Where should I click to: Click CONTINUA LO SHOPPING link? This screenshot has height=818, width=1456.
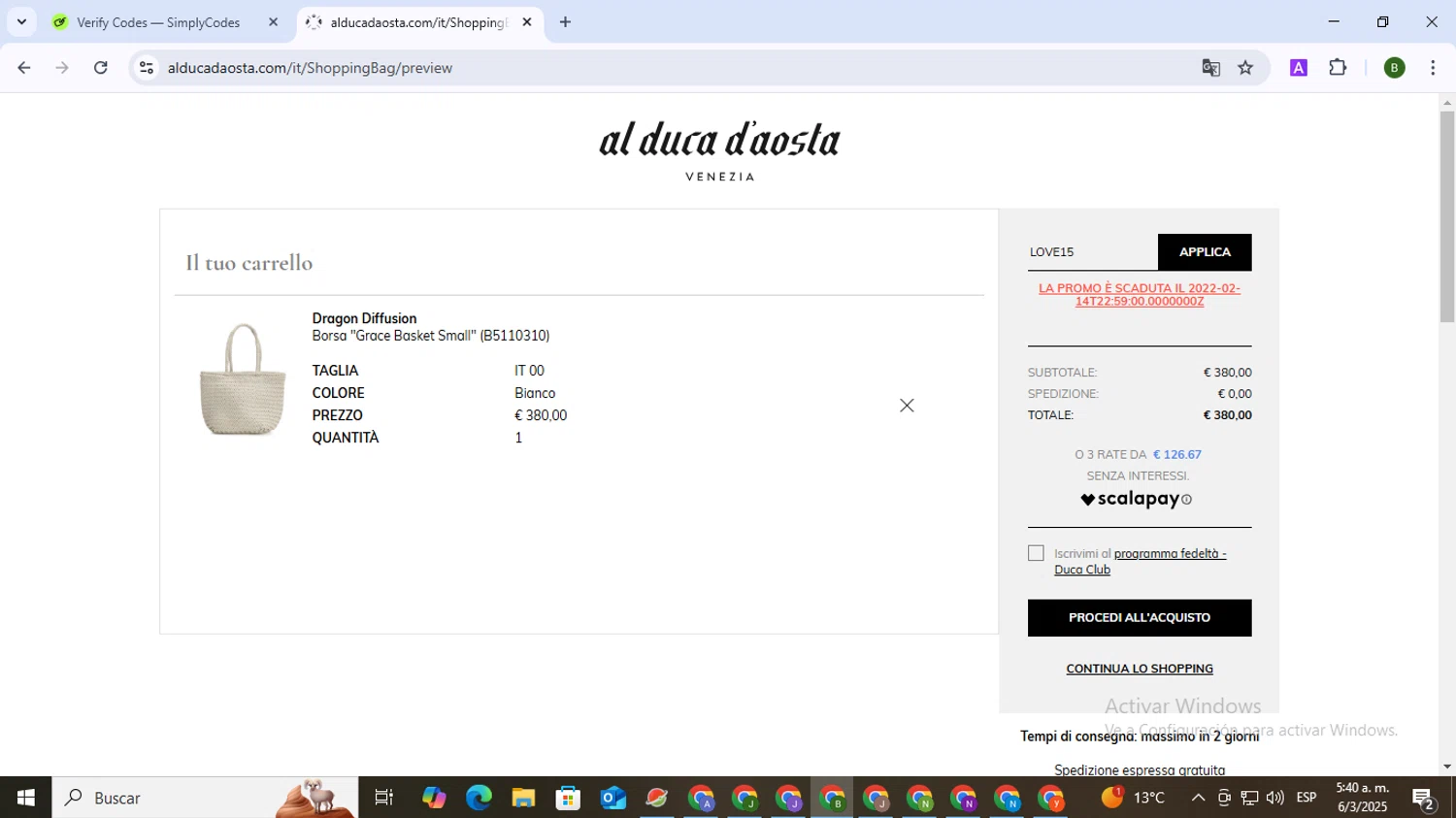(x=1140, y=669)
